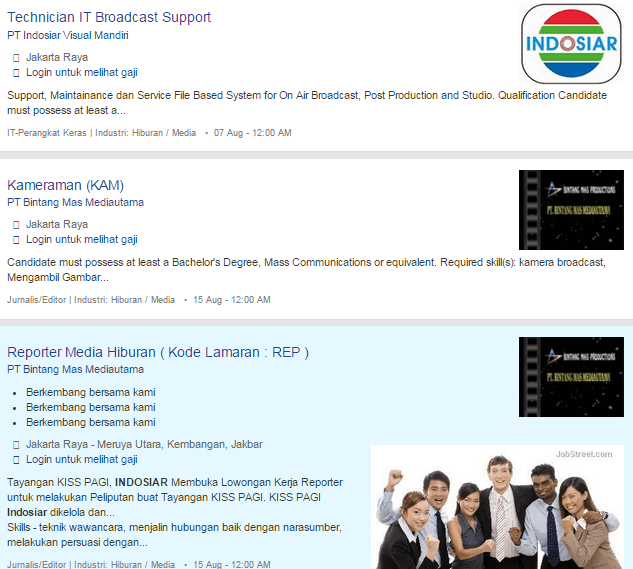The image size is (633, 569).
Task: Click salary icon in Reporter Media Hiburan listing
Action: (x=16, y=460)
